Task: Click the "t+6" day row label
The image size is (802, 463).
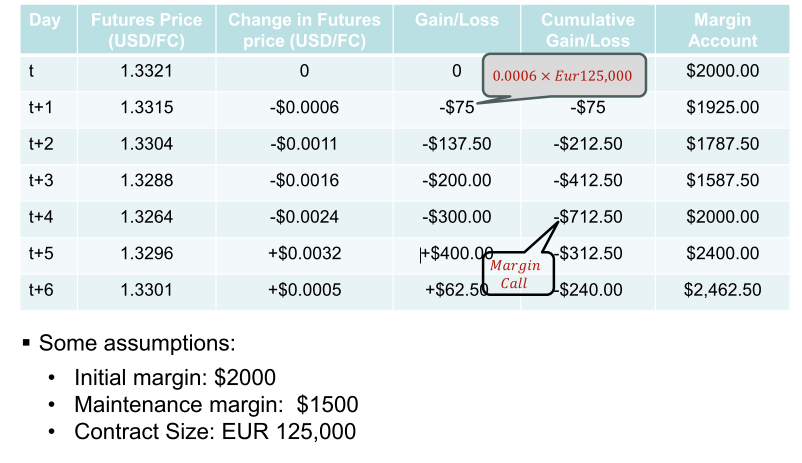Action: click(42, 290)
